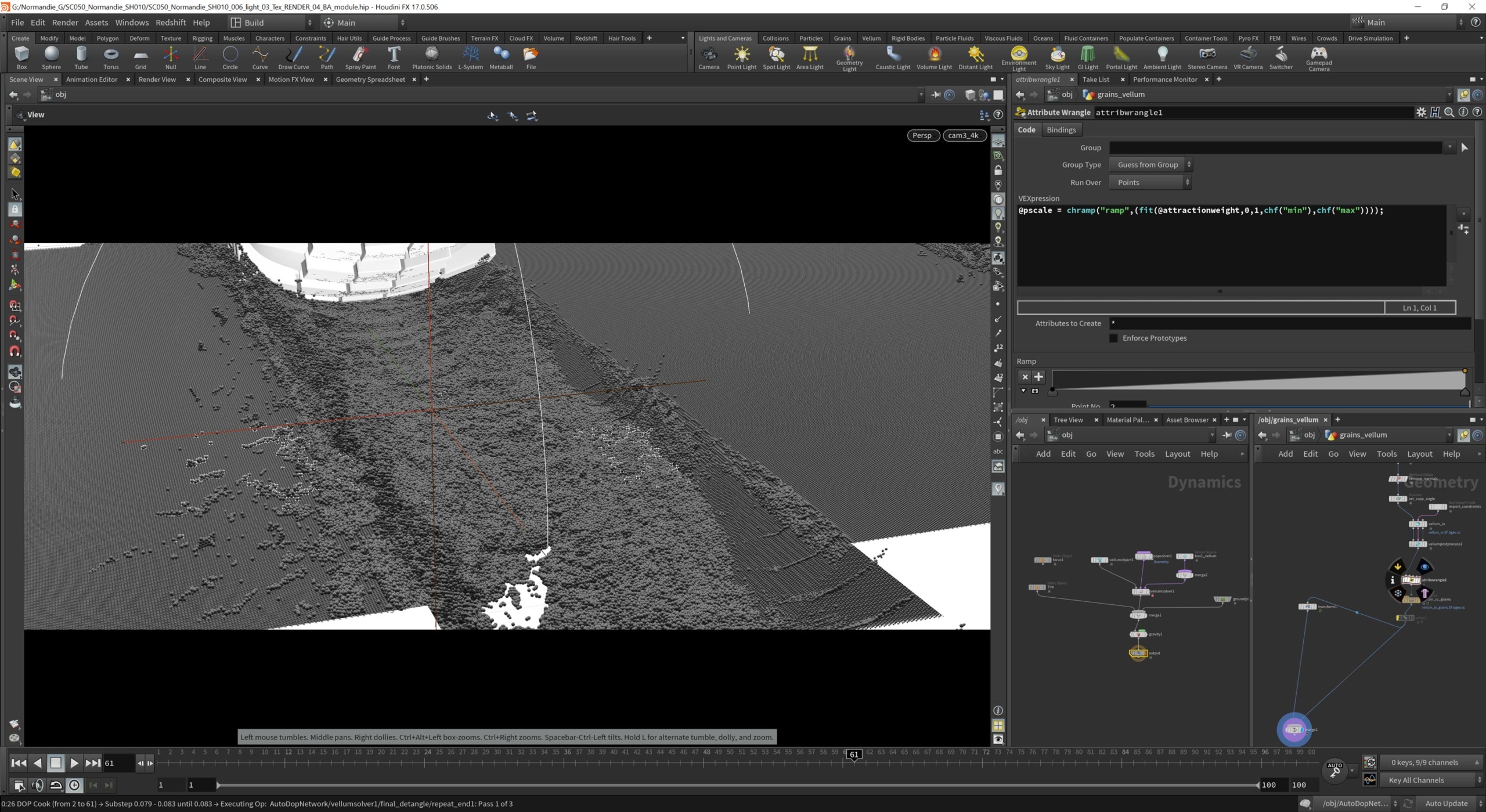Switch to the Vellum shelf tab
The width and height of the screenshot is (1486, 812).
pos(871,38)
